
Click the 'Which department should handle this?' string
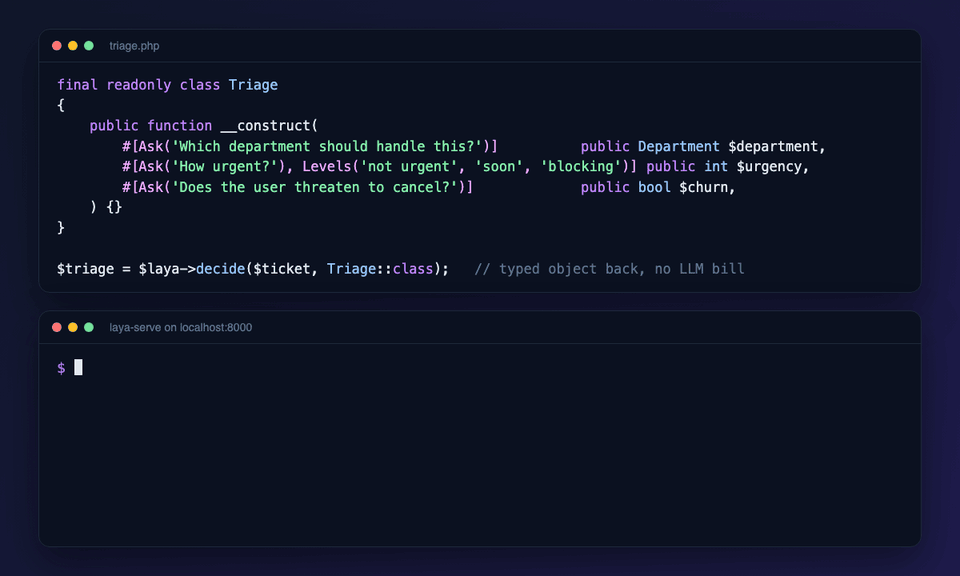pos(327,146)
